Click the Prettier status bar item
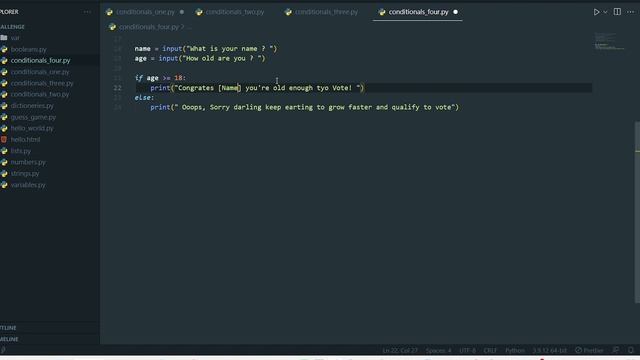The image size is (640, 360). [x=589, y=351]
